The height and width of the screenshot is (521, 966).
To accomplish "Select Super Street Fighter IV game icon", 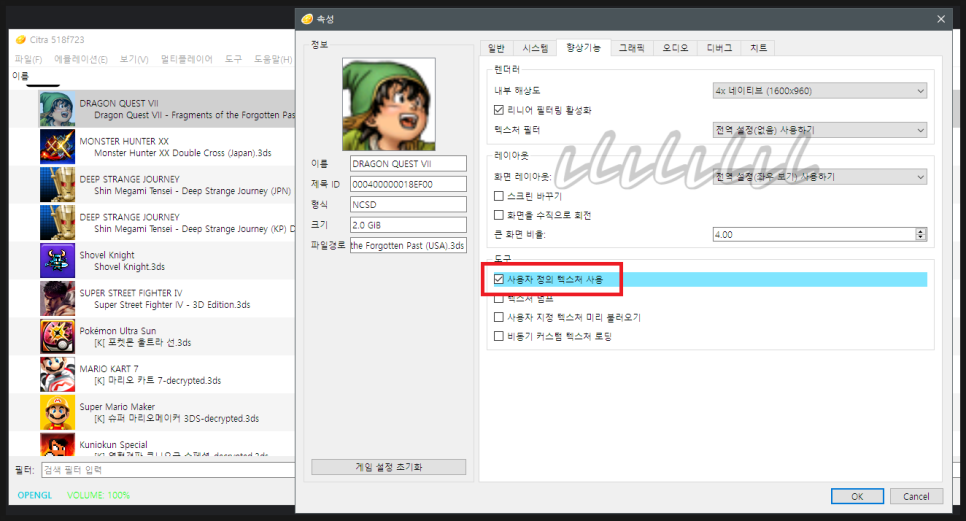I will 57,299.
